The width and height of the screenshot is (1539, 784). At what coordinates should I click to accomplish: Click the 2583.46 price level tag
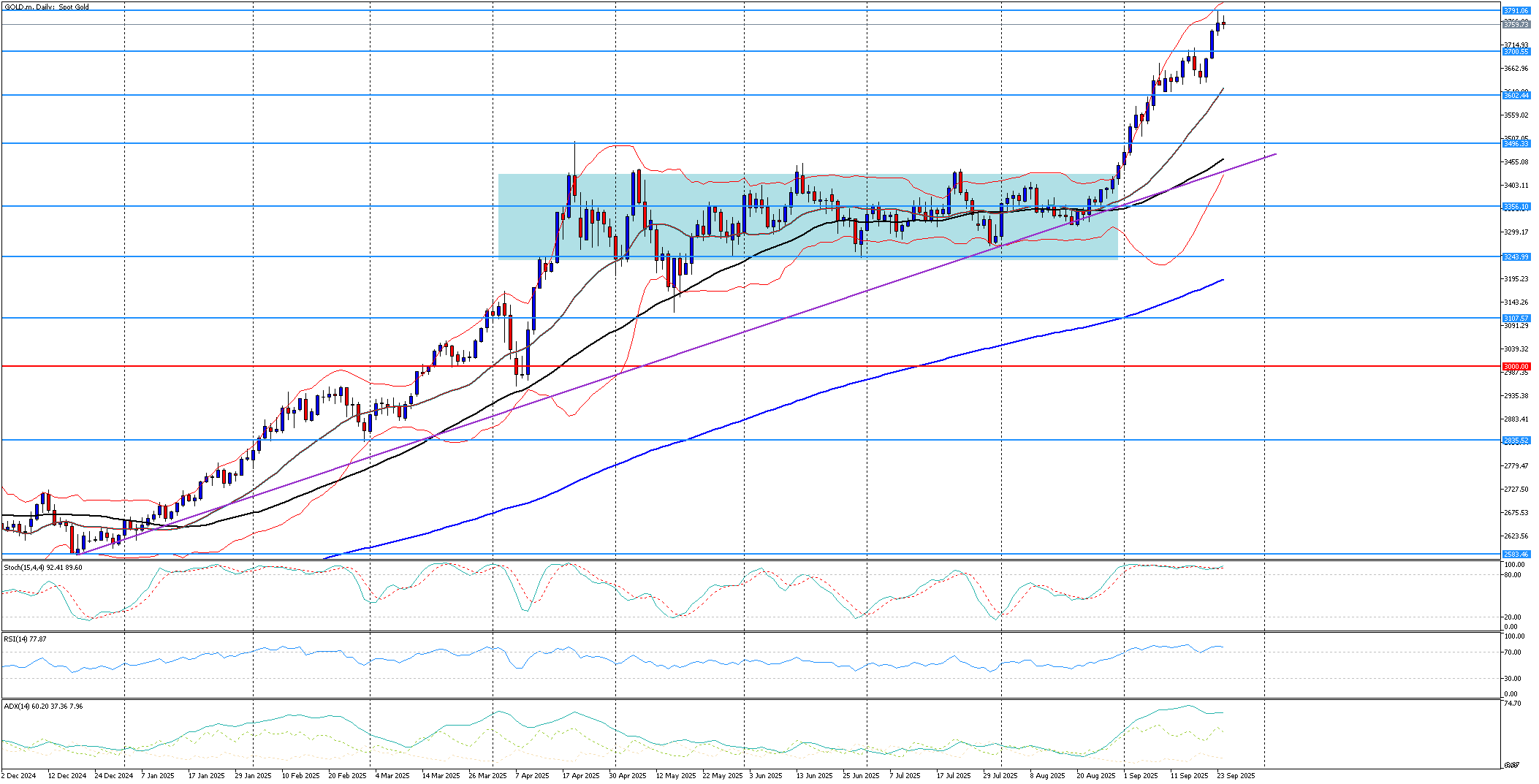[x=1516, y=555]
